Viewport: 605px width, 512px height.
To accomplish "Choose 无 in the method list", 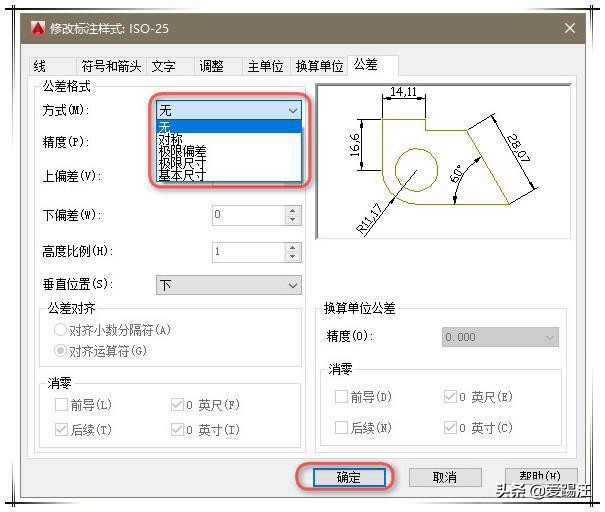I will (x=229, y=127).
